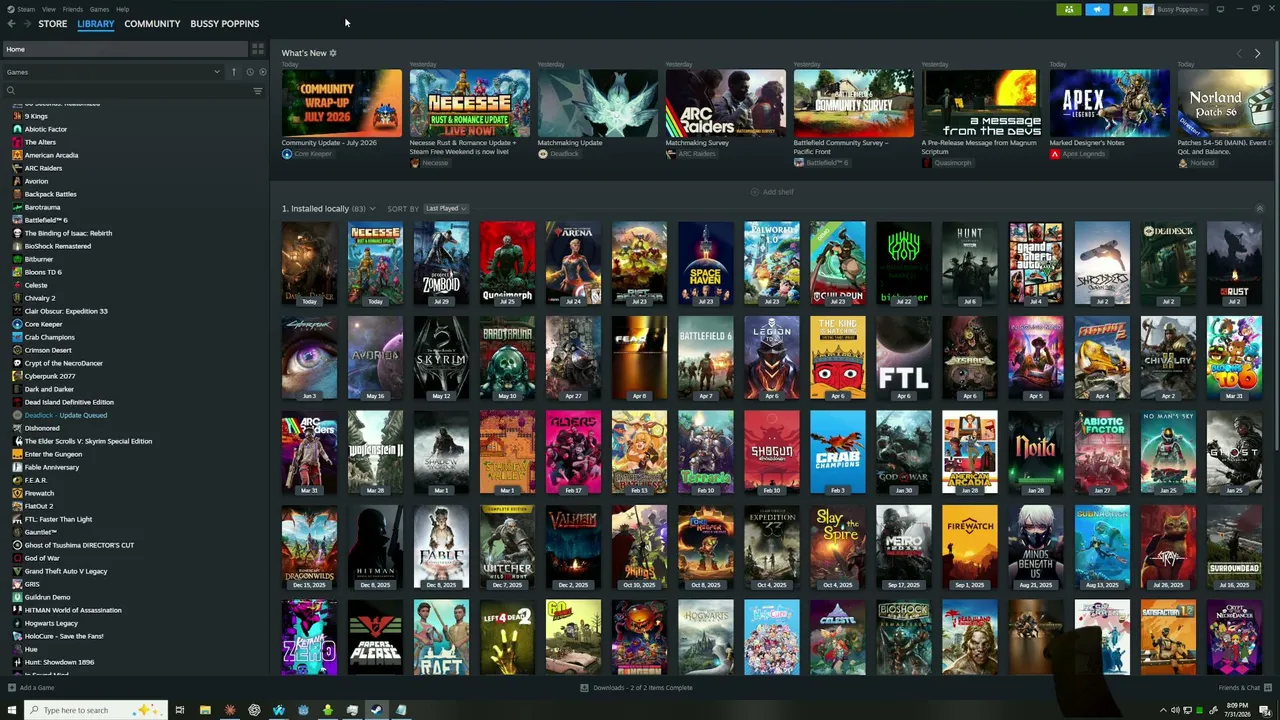Open the Community Wrap-Up July 2026 news thumbnail
This screenshot has height=720, width=1280.
[342, 103]
